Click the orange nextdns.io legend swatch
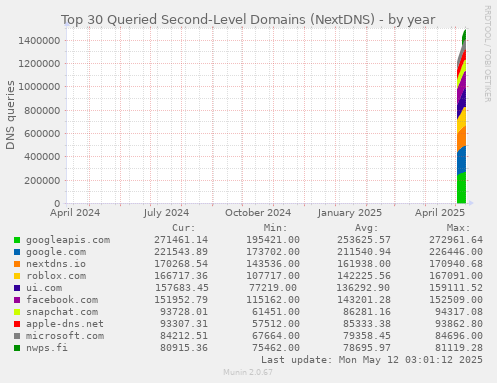 pyautogui.click(x=17, y=264)
